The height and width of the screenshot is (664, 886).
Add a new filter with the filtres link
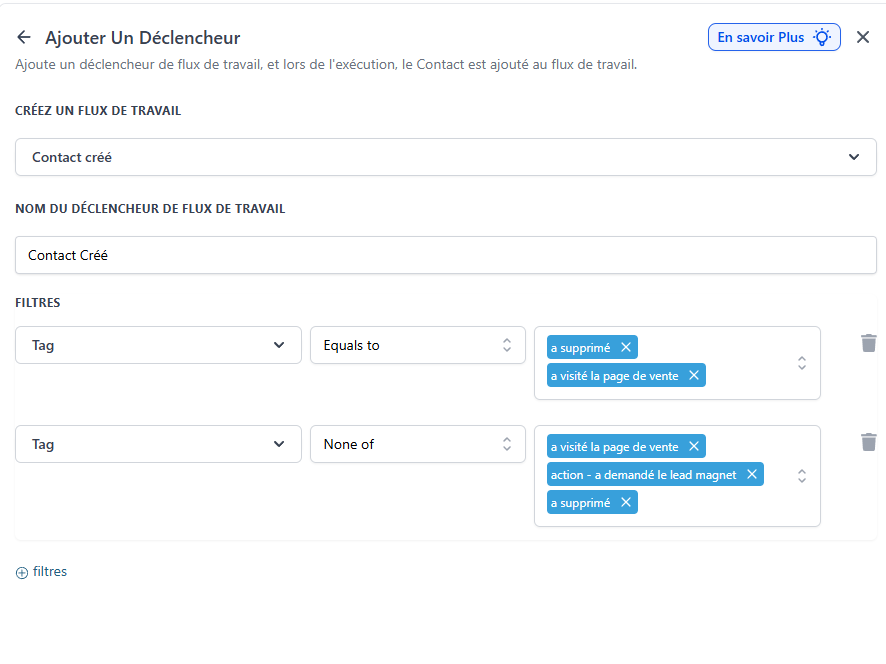[x=41, y=572]
